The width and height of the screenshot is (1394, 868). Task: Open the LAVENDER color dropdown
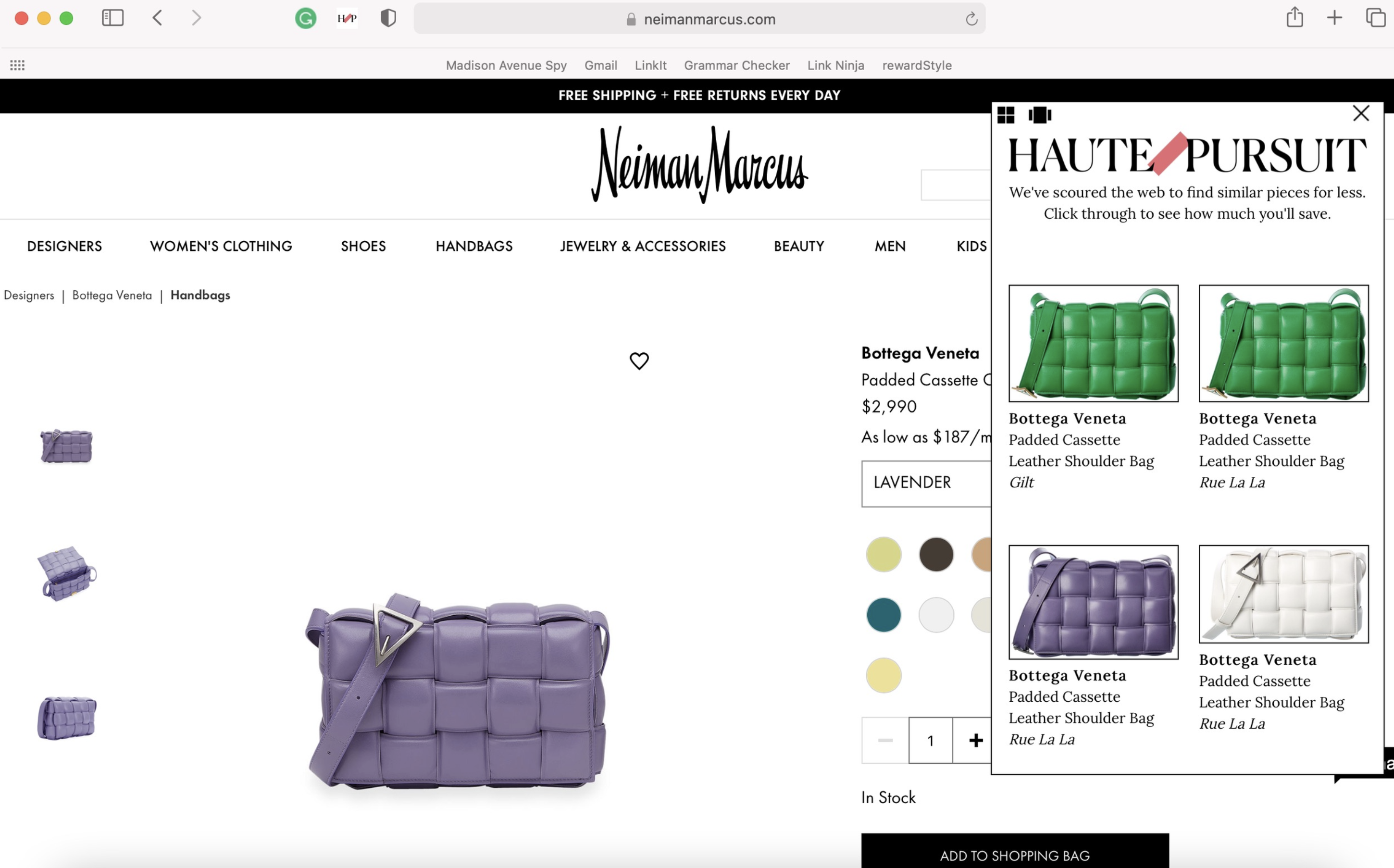[x=926, y=484]
